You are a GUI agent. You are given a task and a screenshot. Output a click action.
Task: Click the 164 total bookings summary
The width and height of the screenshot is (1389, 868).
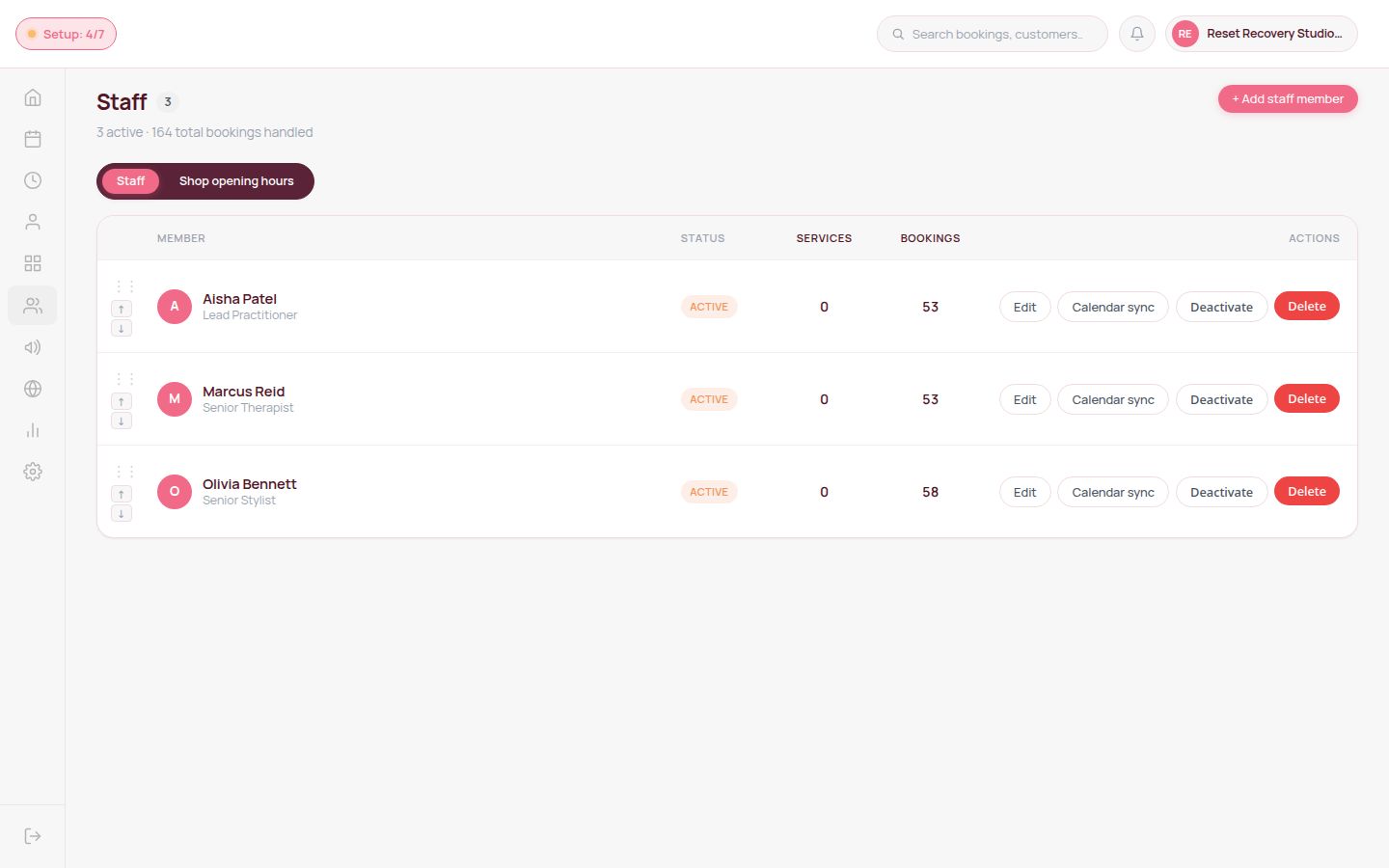(231, 132)
